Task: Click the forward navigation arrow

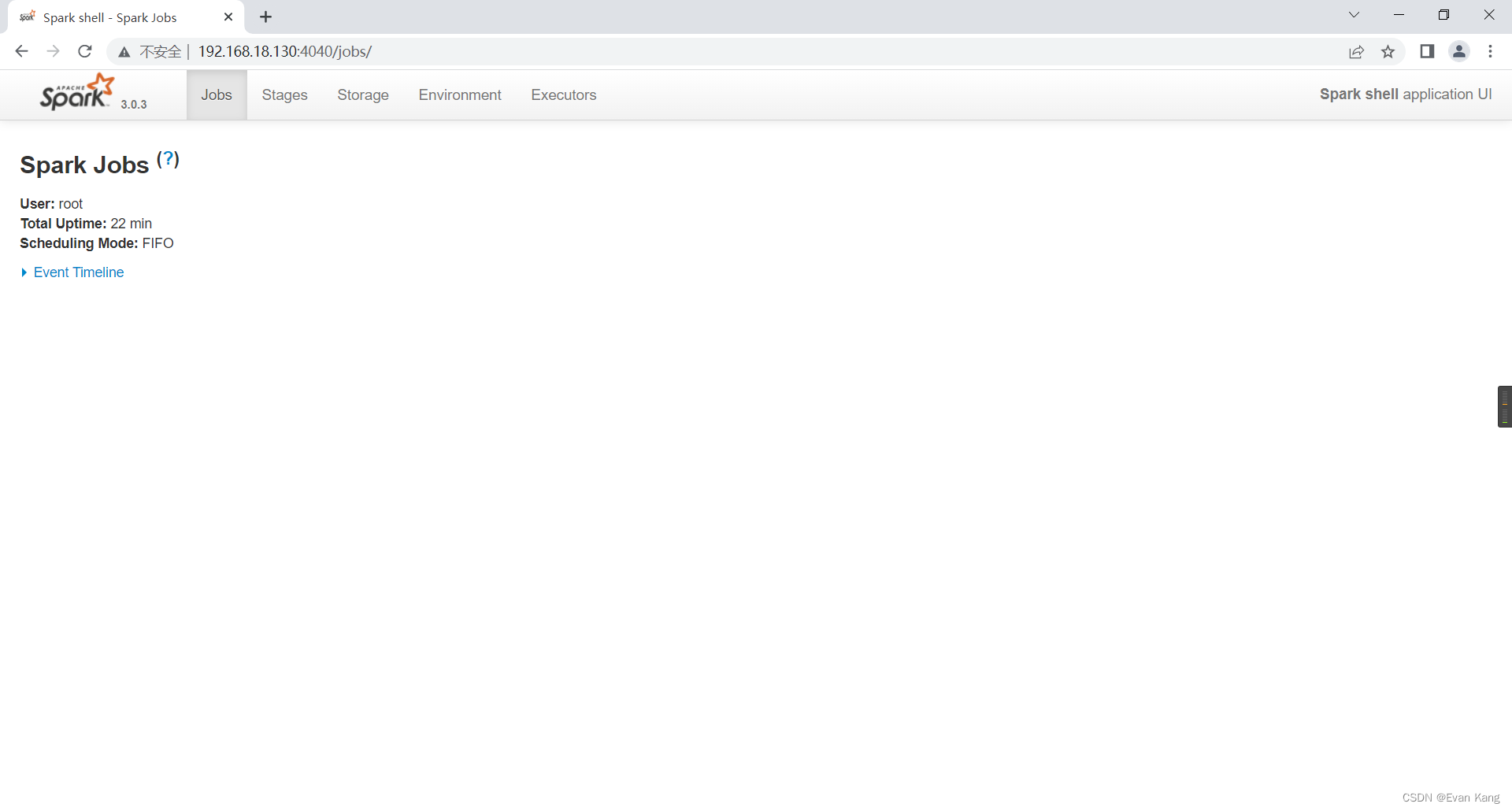Action: point(53,51)
